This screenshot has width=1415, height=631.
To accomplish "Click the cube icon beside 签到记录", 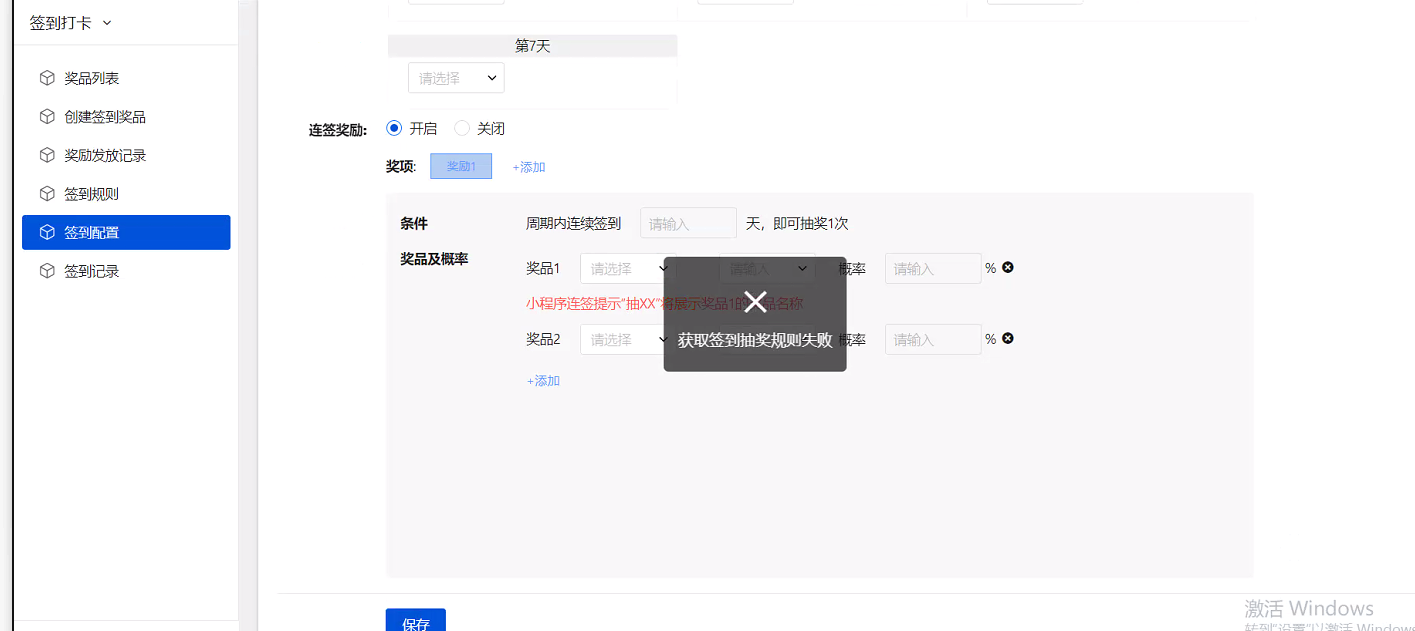I will click(47, 271).
